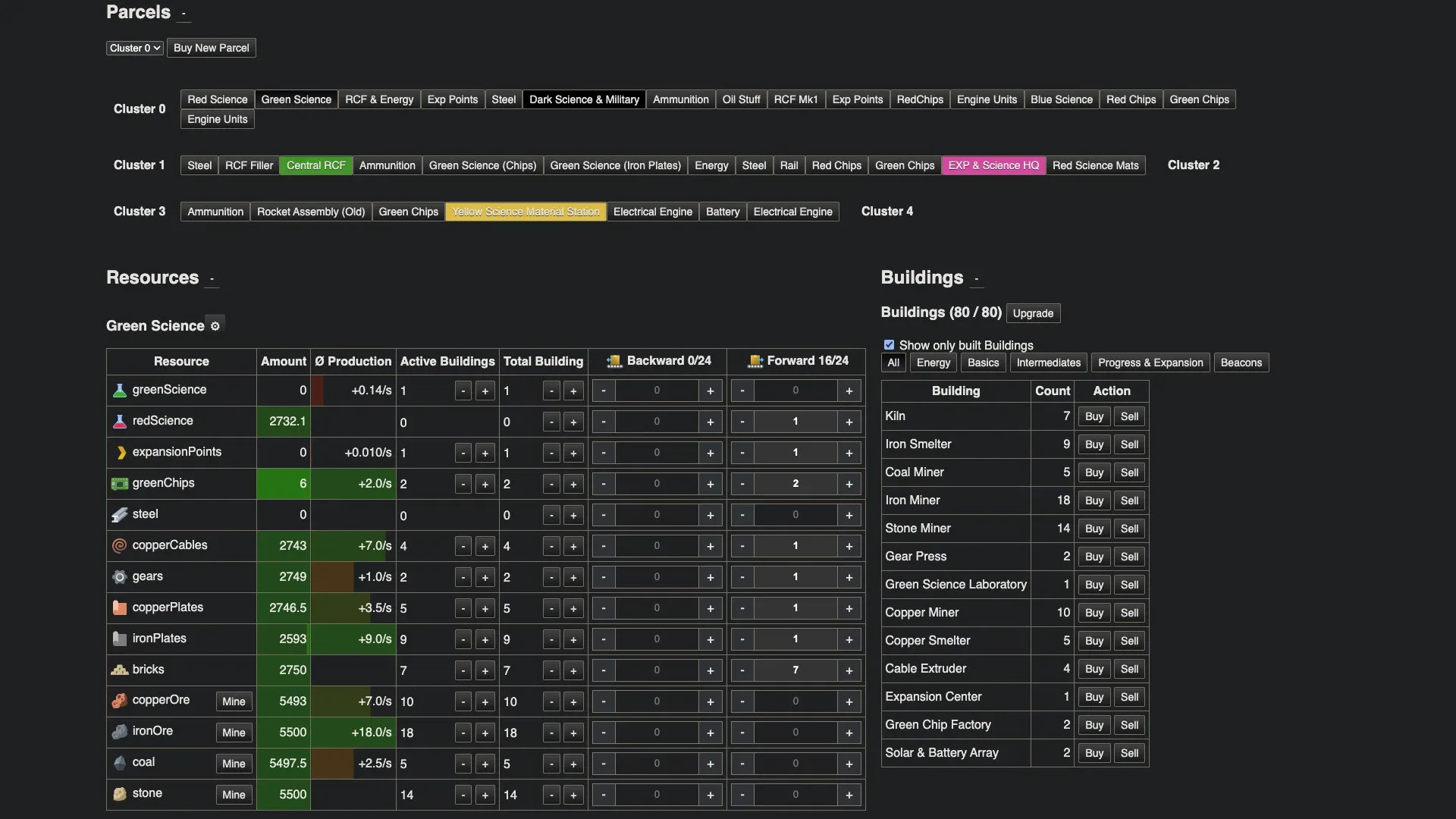Screen dimensions: 1456x819
Task: Uncheck Show only built Buildings
Action: [889, 345]
